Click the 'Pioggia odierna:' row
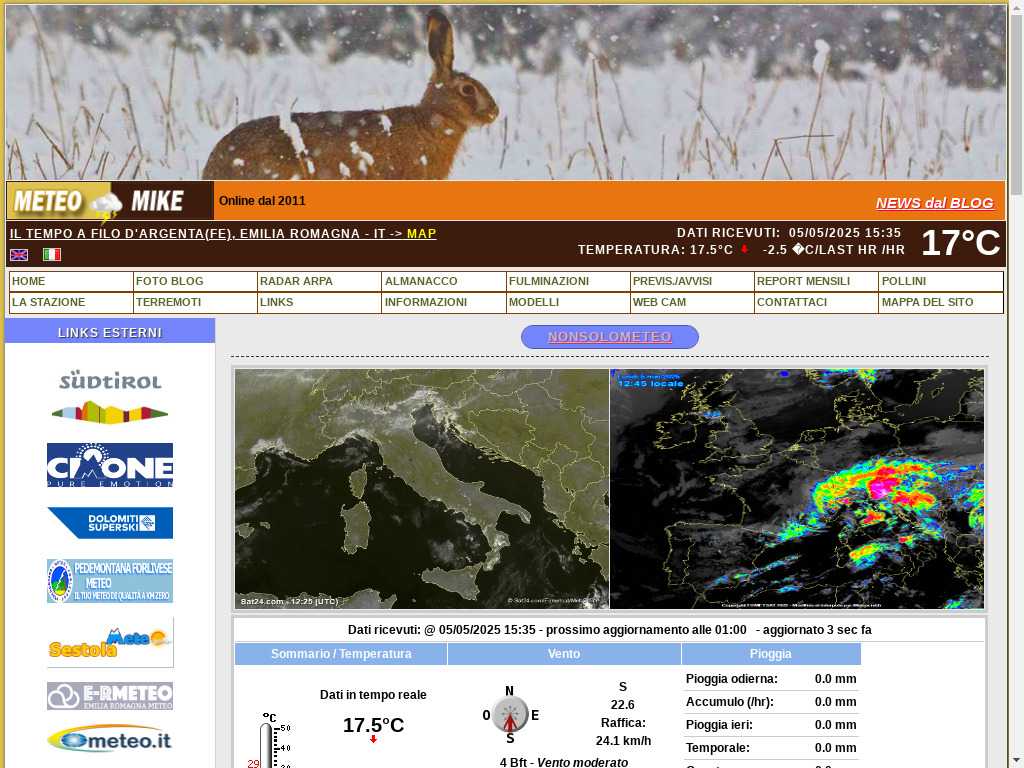The height and width of the screenshot is (768, 1024). tap(771, 679)
